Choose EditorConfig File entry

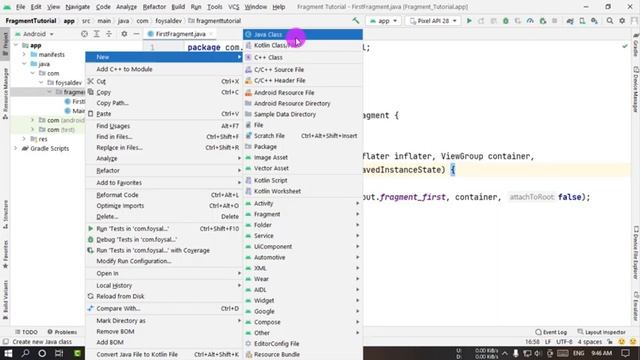coord(302,344)
